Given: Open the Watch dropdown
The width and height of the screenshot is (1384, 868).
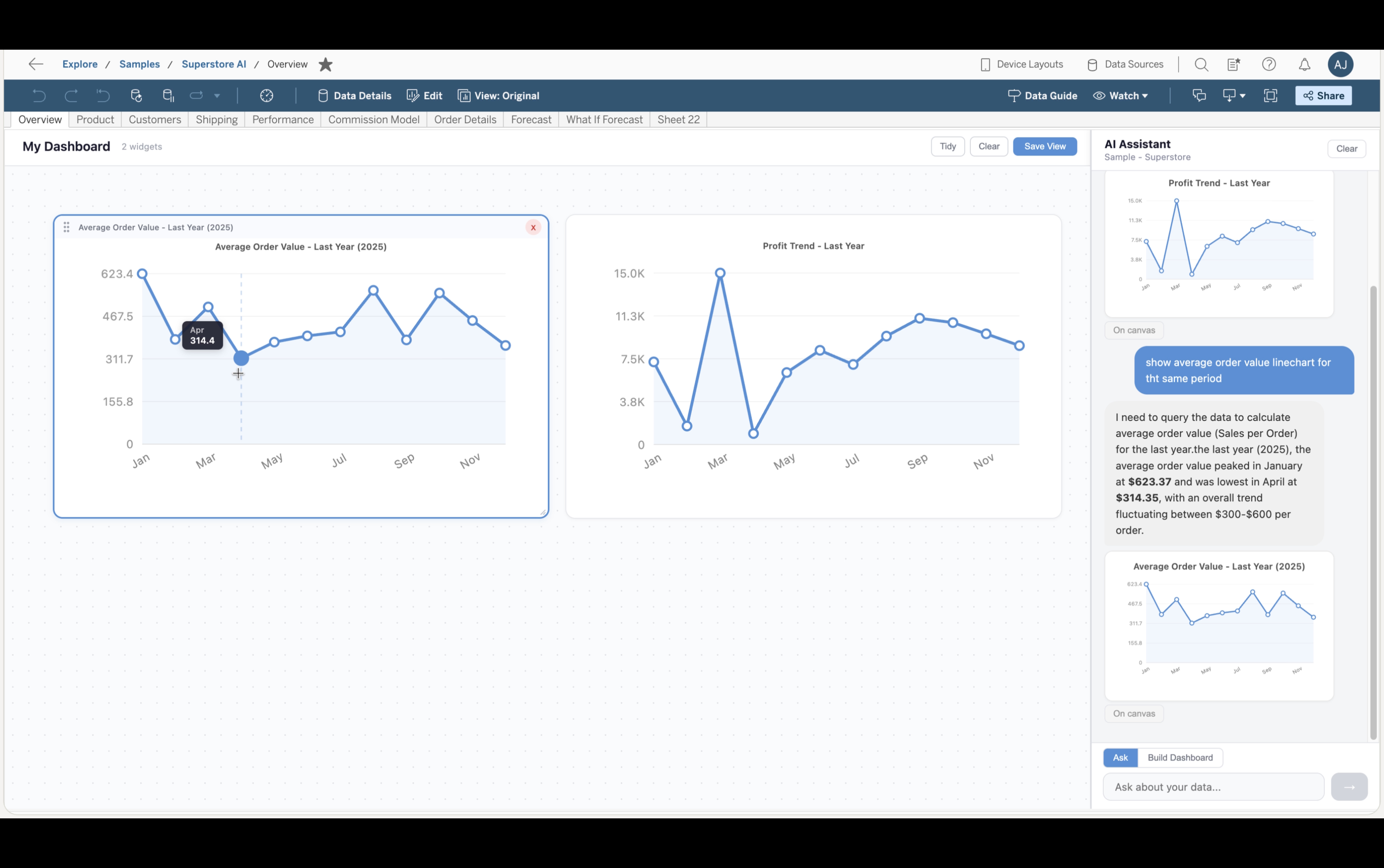Looking at the screenshot, I should 1120,95.
